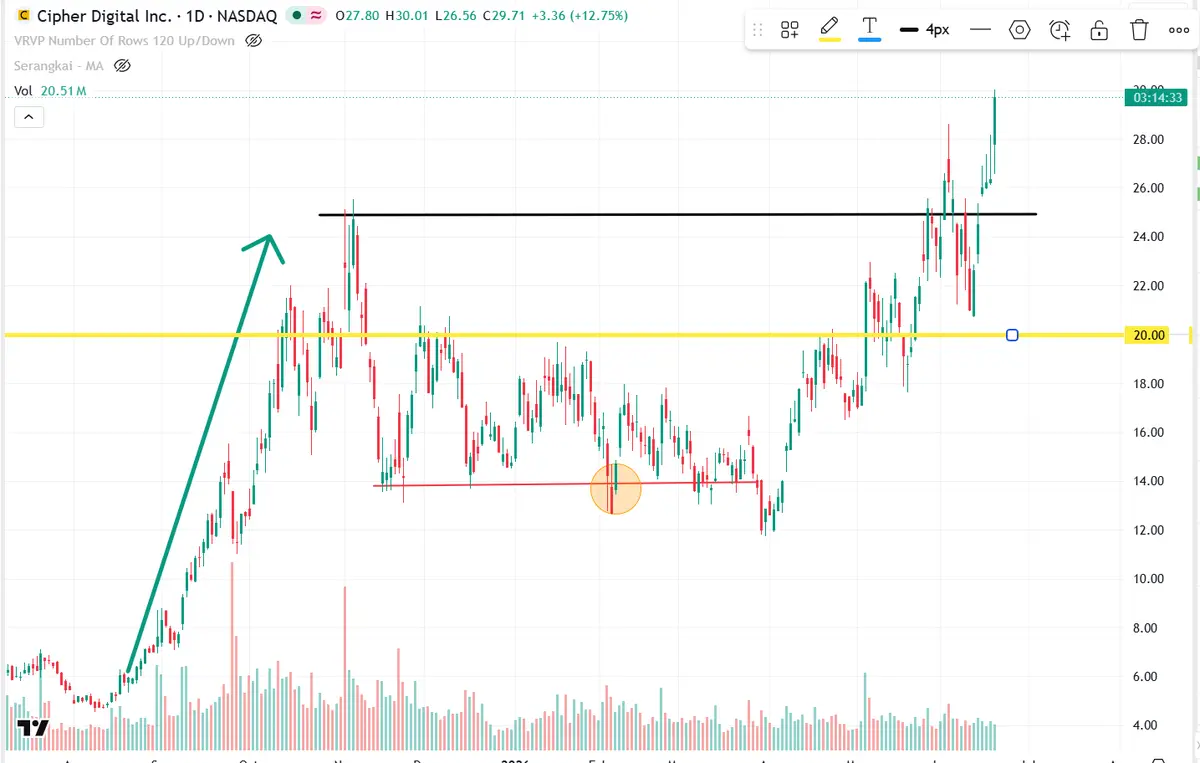Open drawing settings hexagon icon
The height and width of the screenshot is (763, 1200).
click(1020, 30)
